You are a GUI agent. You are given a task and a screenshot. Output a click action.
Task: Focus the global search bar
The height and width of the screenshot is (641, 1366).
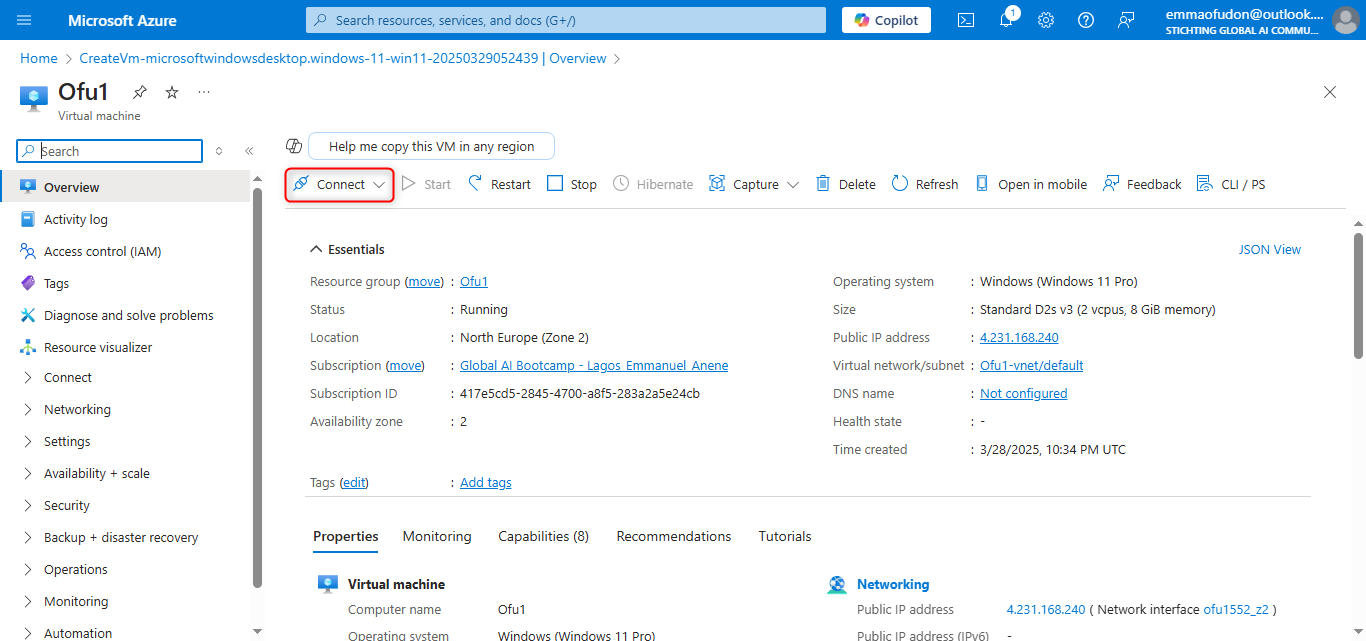pos(566,20)
